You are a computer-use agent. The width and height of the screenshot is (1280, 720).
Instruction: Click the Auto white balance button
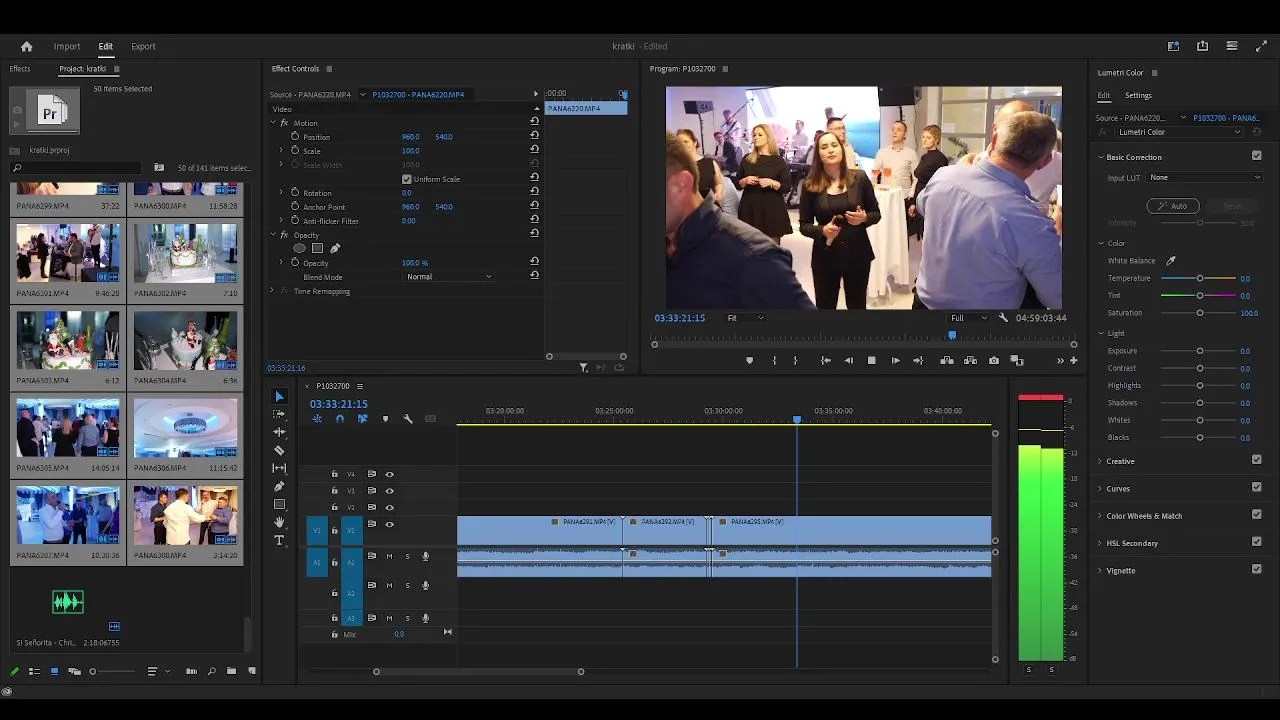point(1172,206)
